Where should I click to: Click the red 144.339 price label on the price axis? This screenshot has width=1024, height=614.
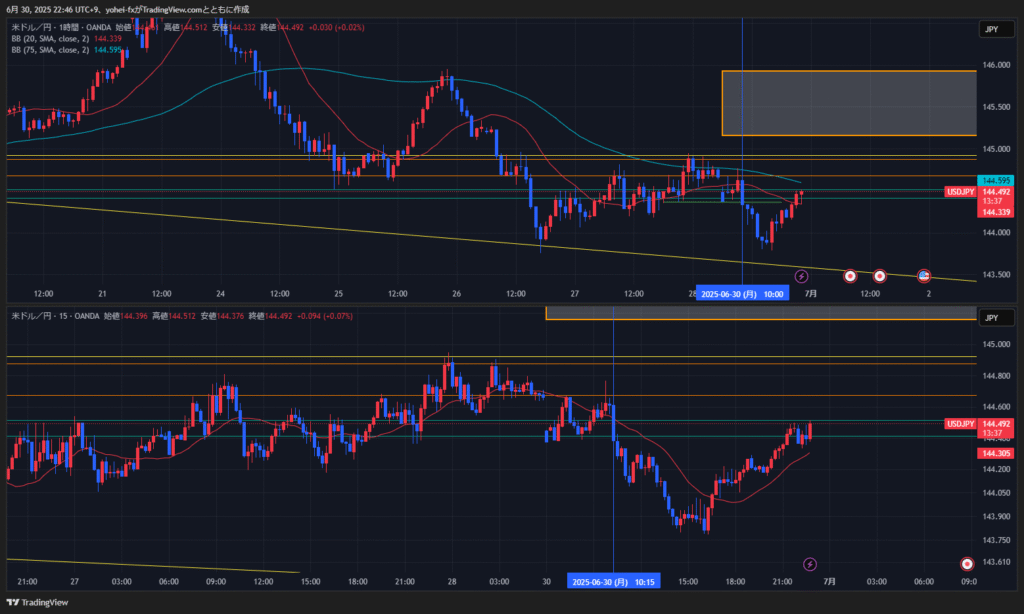pos(996,212)
